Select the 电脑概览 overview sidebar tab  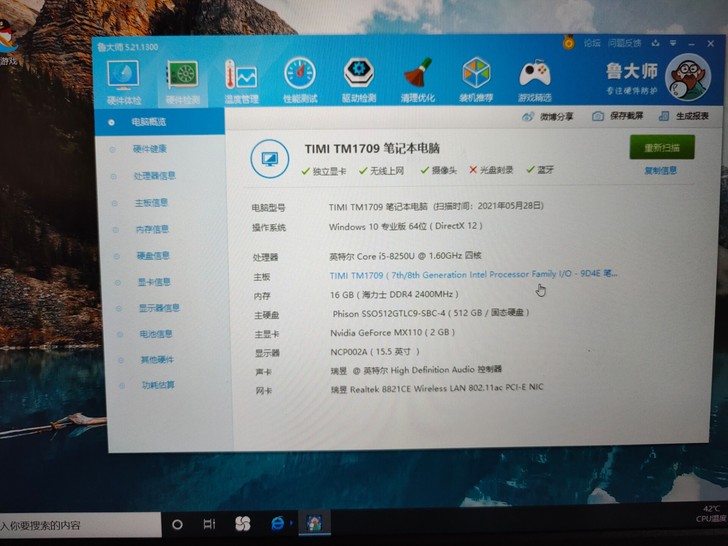(159, 122)
